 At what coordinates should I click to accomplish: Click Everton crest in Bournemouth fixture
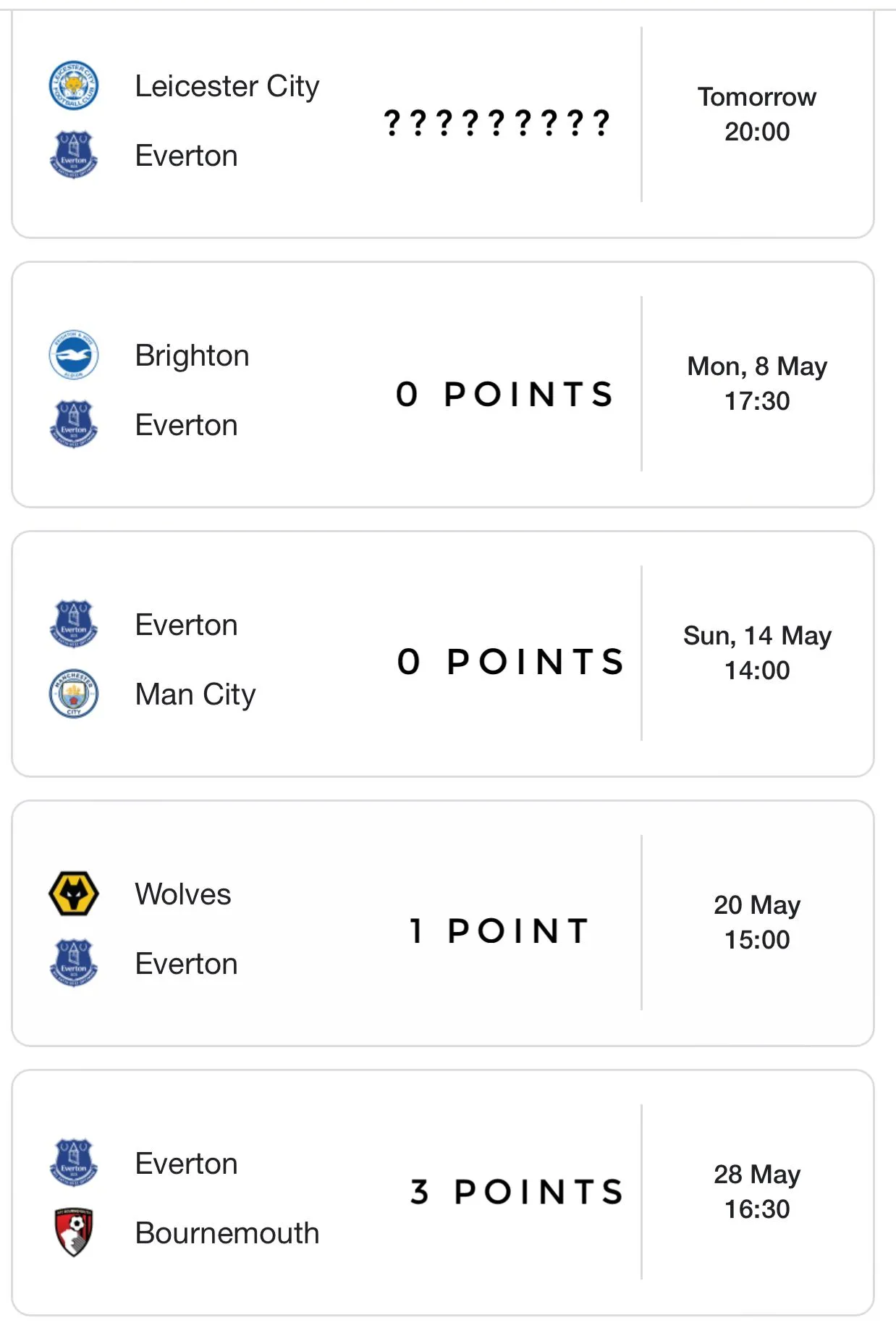[x=73, y=1163]
